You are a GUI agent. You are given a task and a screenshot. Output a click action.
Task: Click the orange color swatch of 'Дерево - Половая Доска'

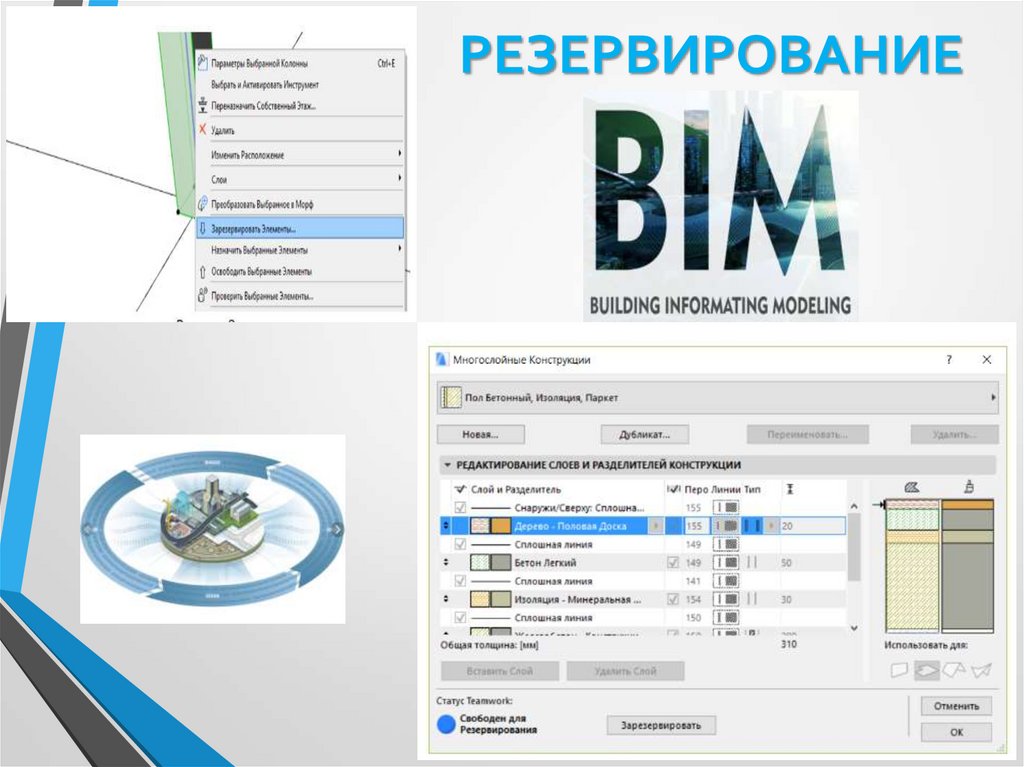pos(499,525)
